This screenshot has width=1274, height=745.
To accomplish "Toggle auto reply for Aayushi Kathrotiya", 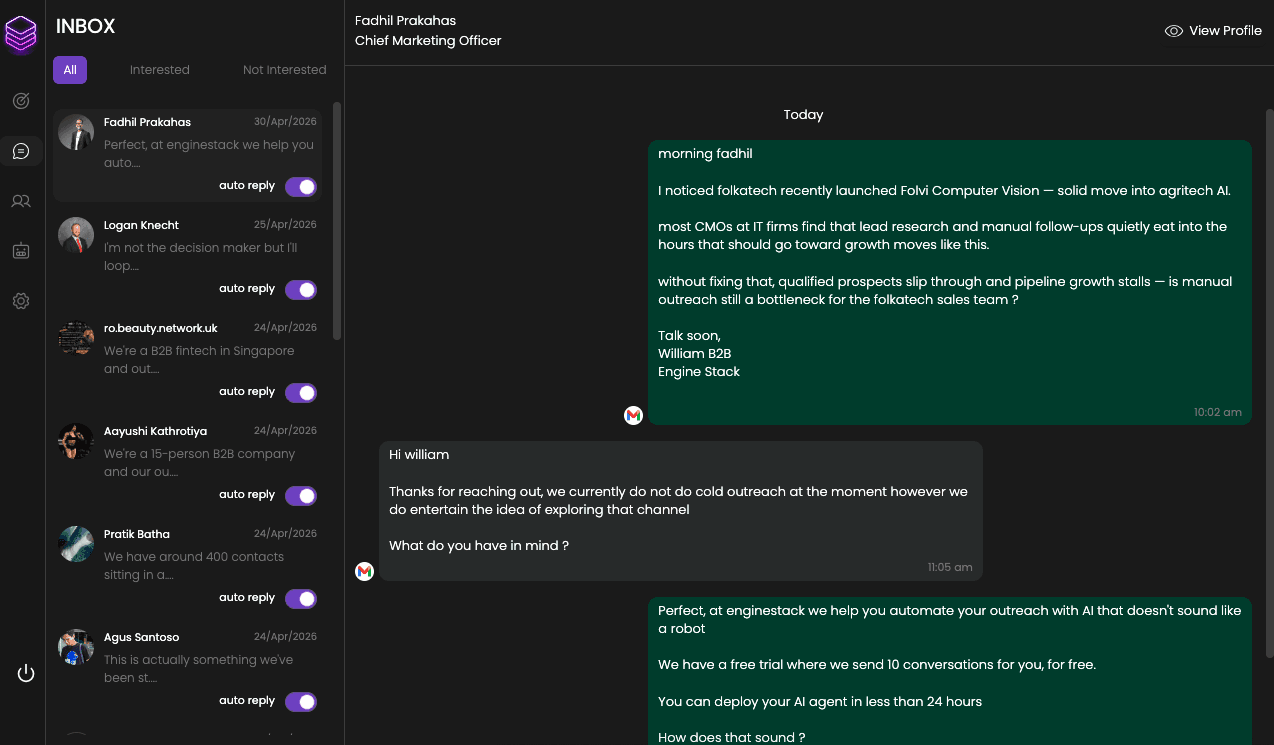I will coord(301,496).
